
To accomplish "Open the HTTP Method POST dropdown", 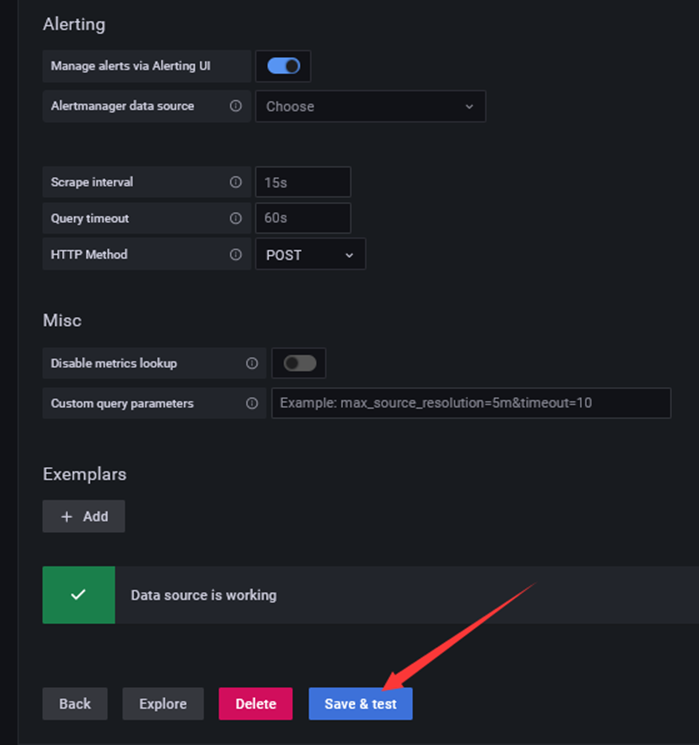I will tap(311, 255).
